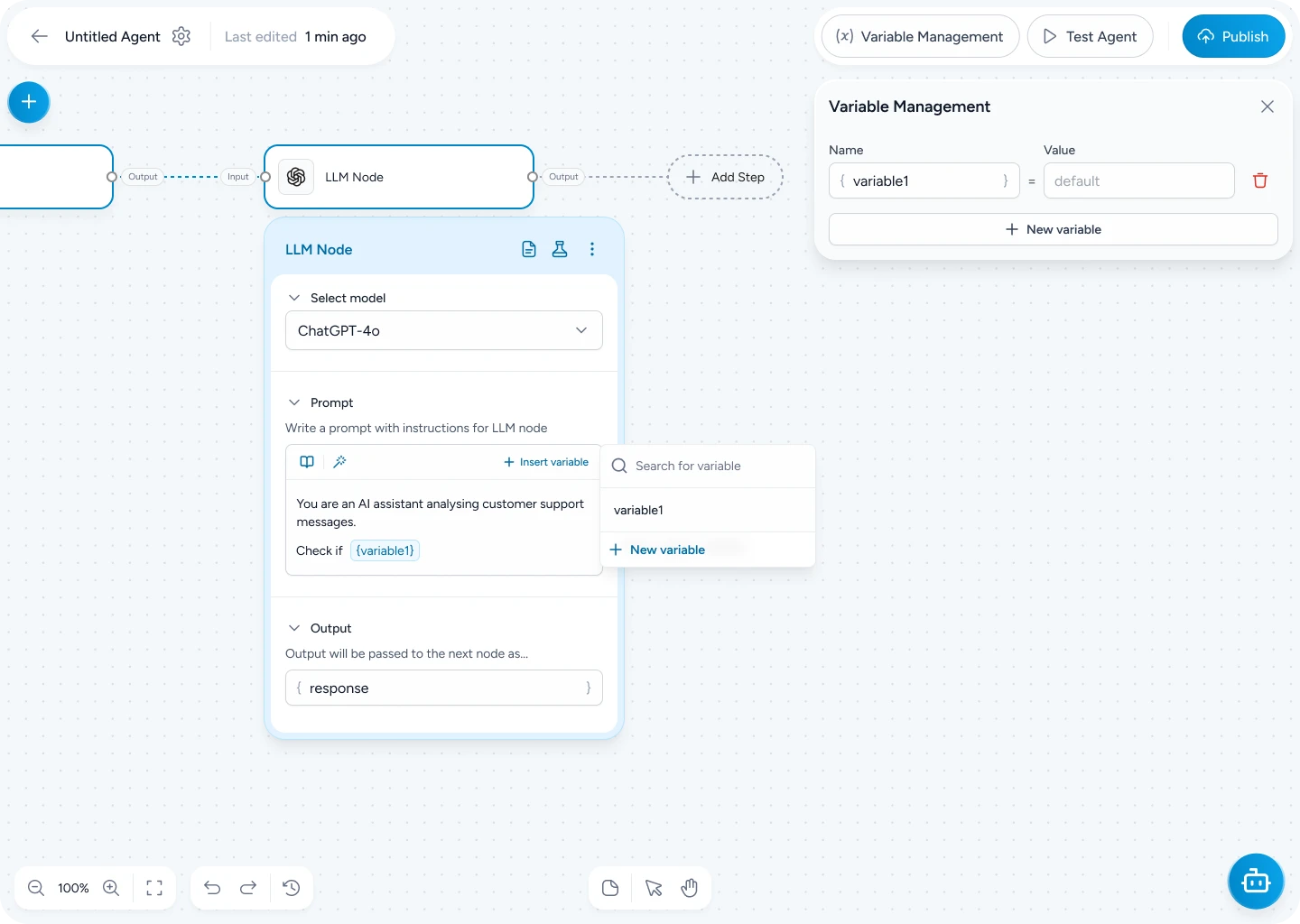Select variable1 from the variable list

click(x=708, y=510)
